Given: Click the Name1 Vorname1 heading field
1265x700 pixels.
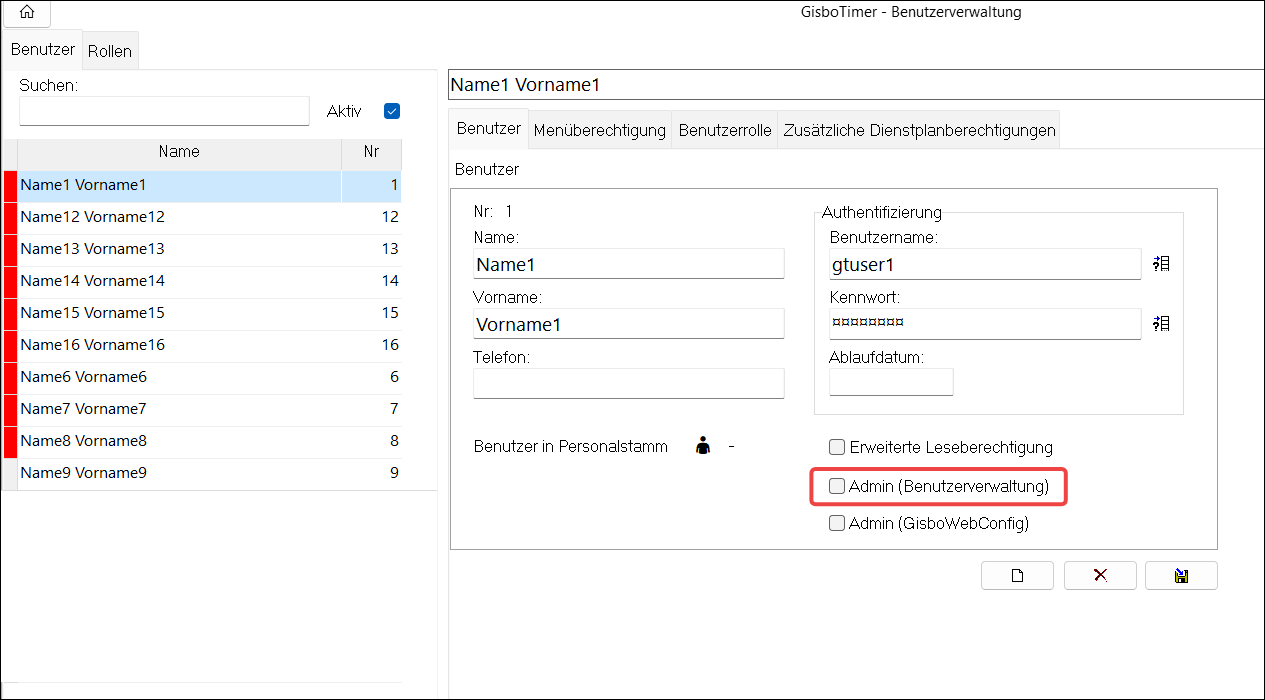Looking at the screenshot, I should point(856,85).
